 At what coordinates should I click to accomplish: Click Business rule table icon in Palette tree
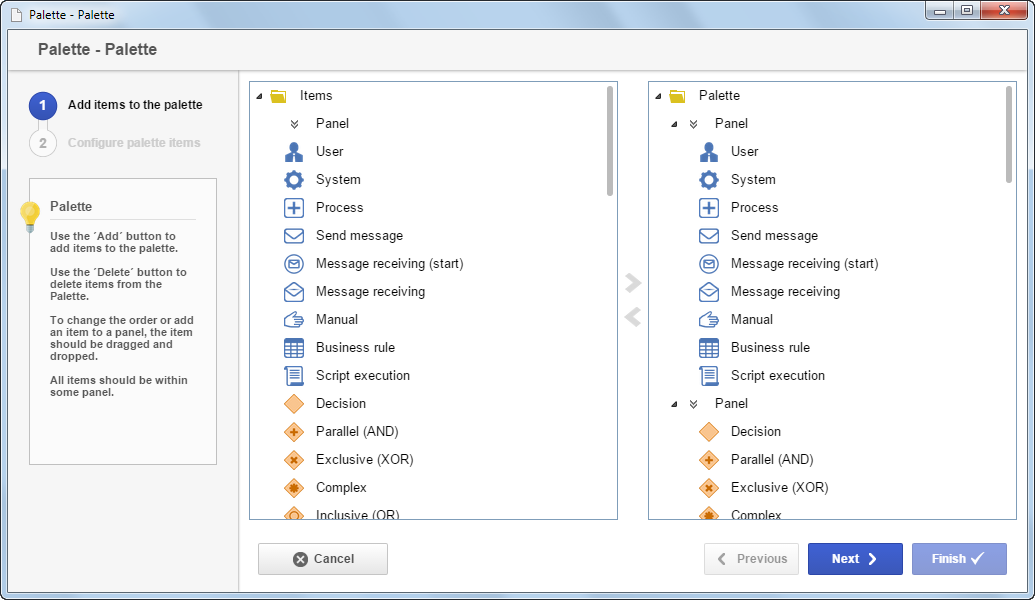pos(709,347)
